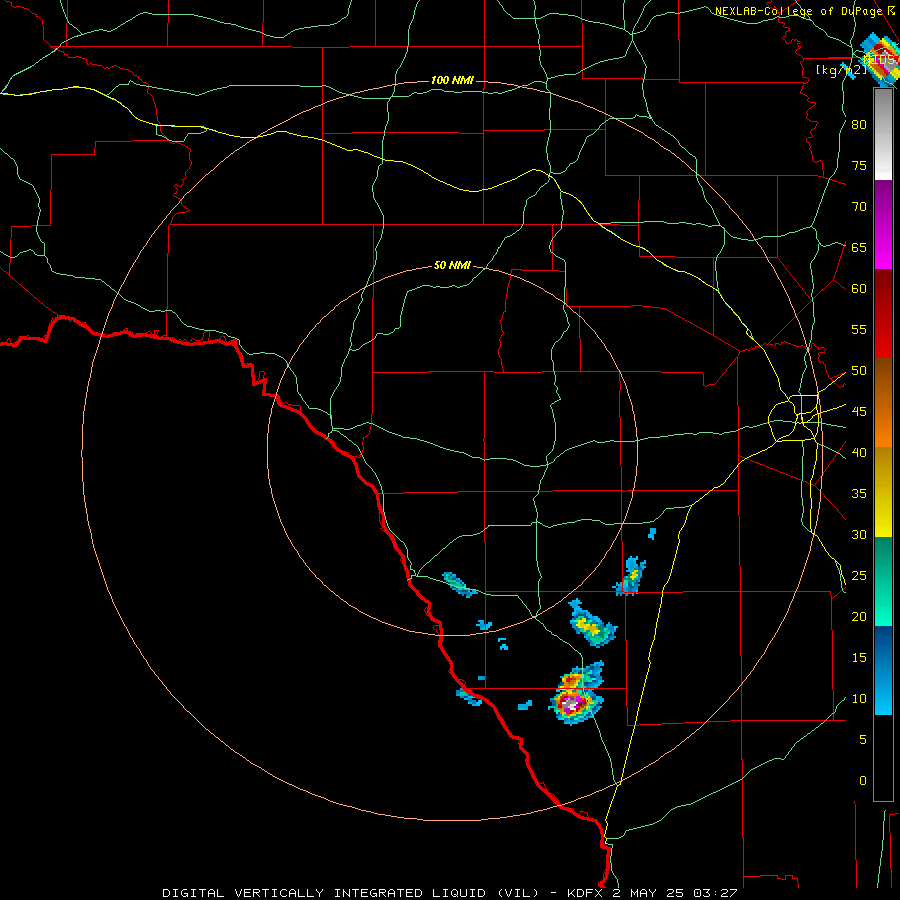This screenshot has height=900, width=900.
Task: Click the 55 value on the VIL scale
Action: [x=859, y=329]
